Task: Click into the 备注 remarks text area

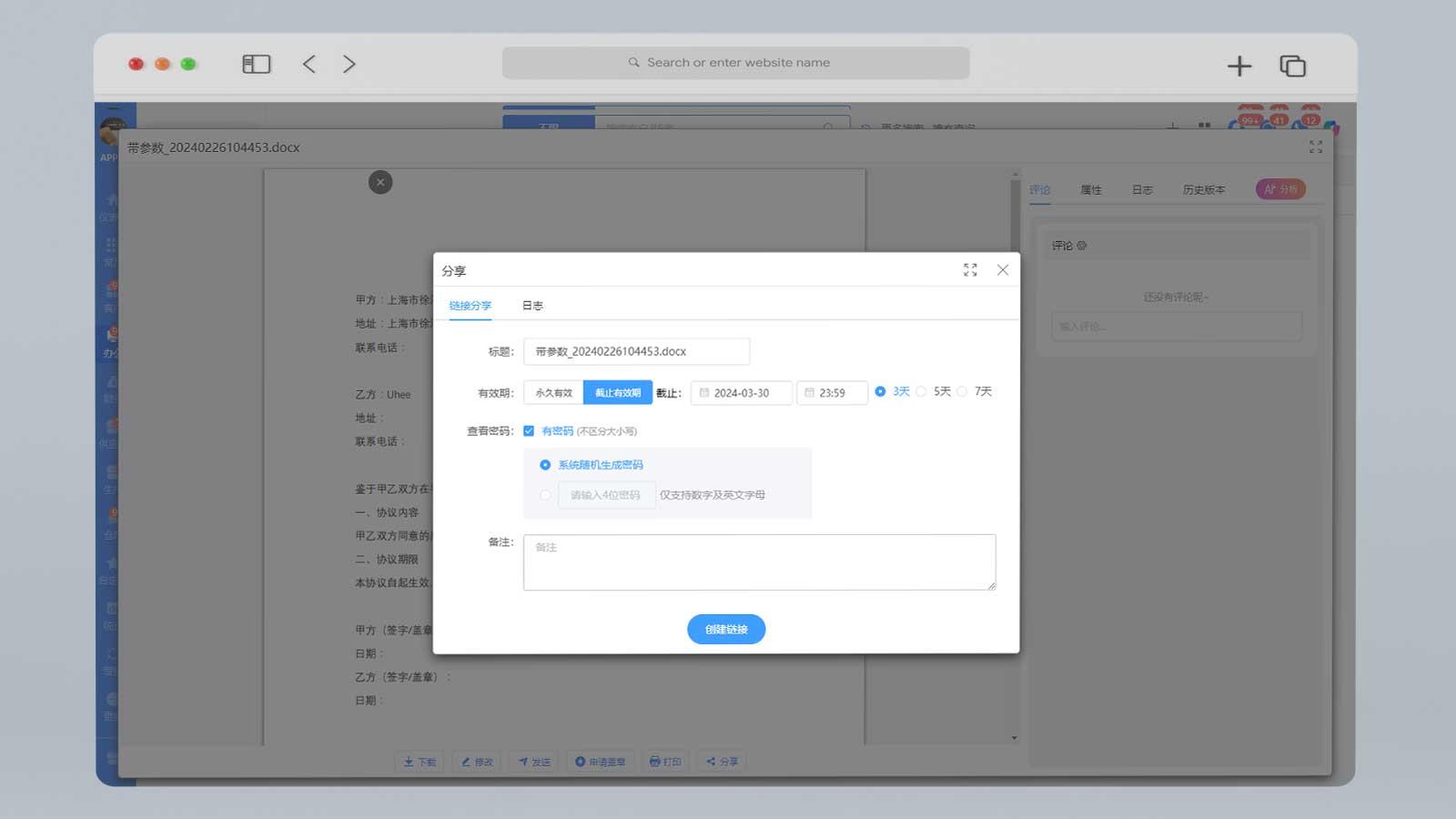Action: click(759, 561)
